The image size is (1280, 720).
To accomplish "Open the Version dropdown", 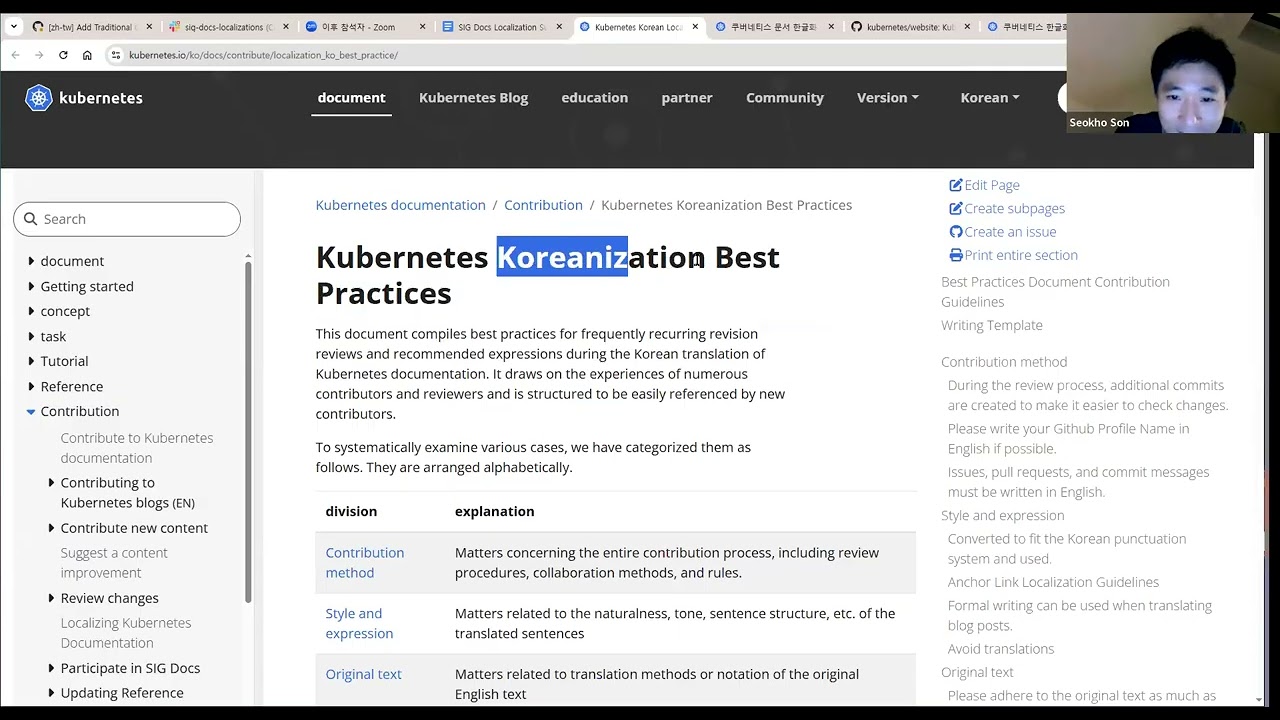I will (x=887, y=97).
